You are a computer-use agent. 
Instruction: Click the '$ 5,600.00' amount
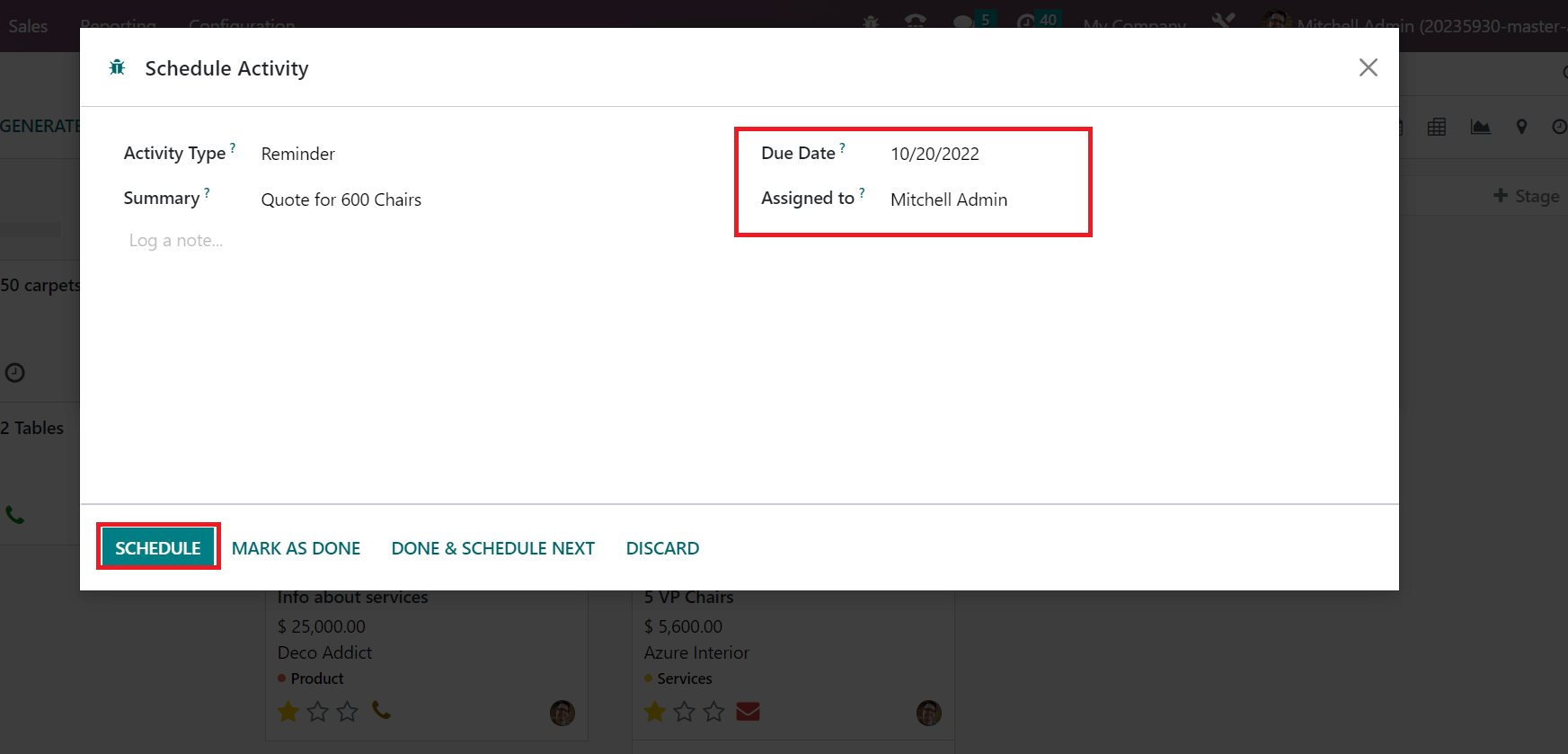683,626
